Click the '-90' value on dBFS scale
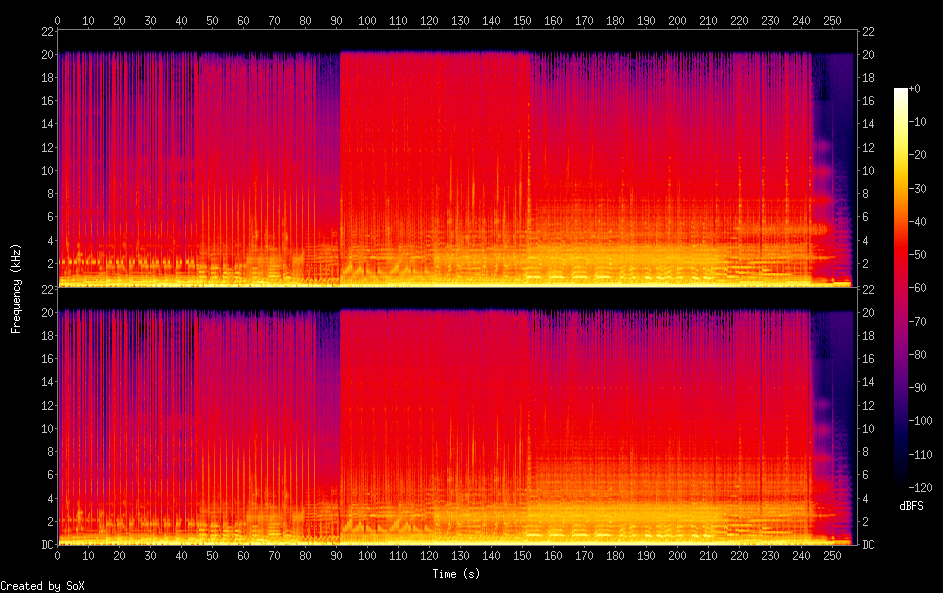 pos(917,387)
